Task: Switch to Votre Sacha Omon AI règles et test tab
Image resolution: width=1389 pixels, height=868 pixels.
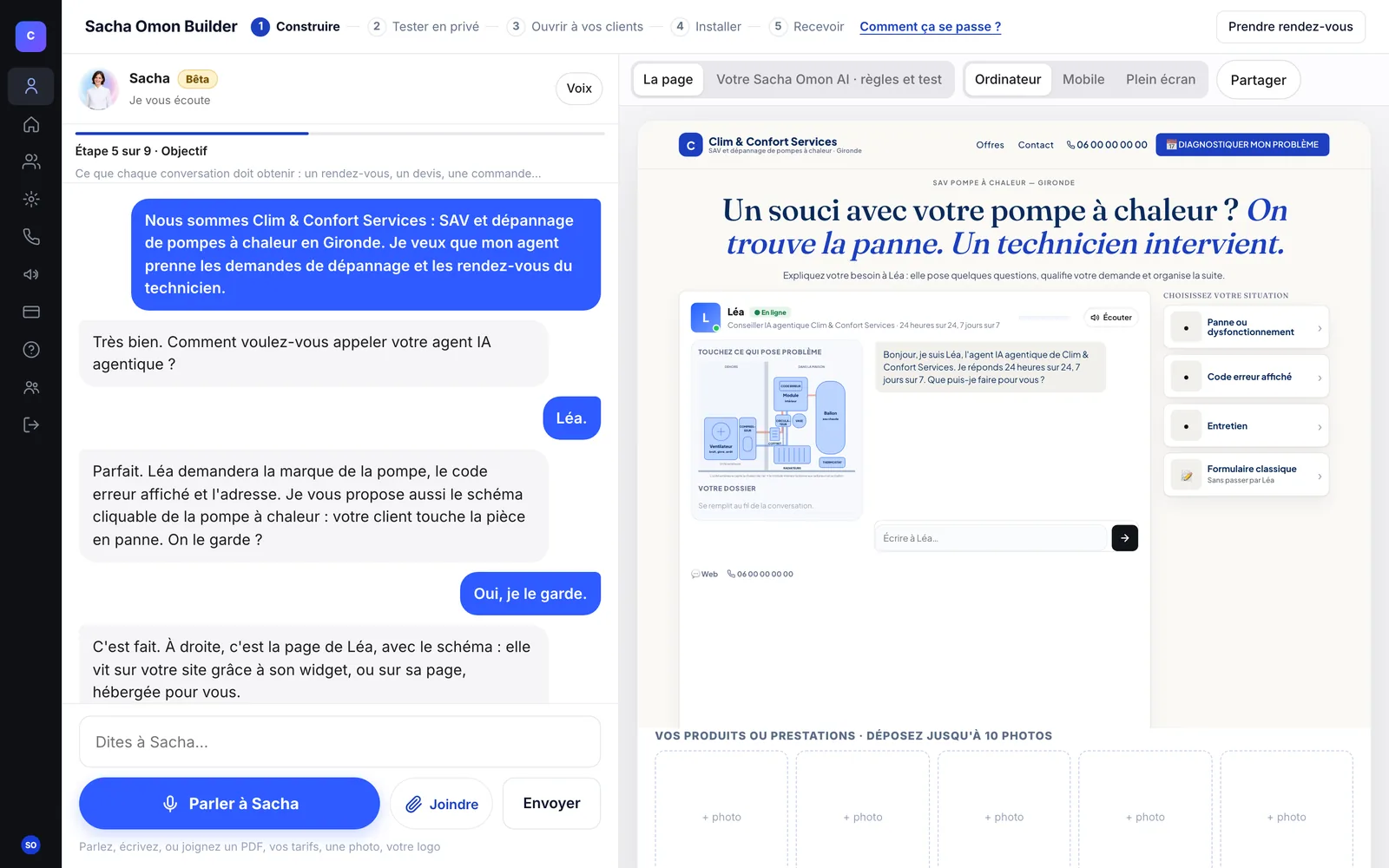Action: (828, 80)
